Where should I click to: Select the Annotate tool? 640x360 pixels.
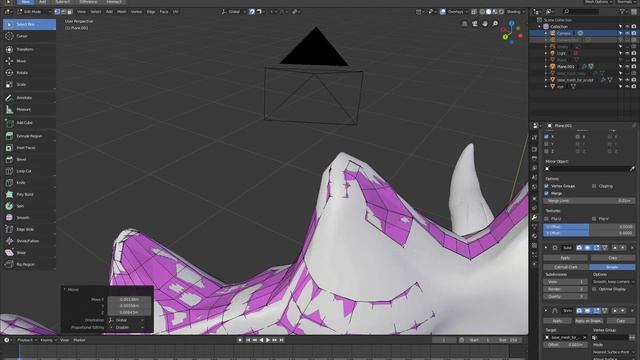click(x=29, y=98)
